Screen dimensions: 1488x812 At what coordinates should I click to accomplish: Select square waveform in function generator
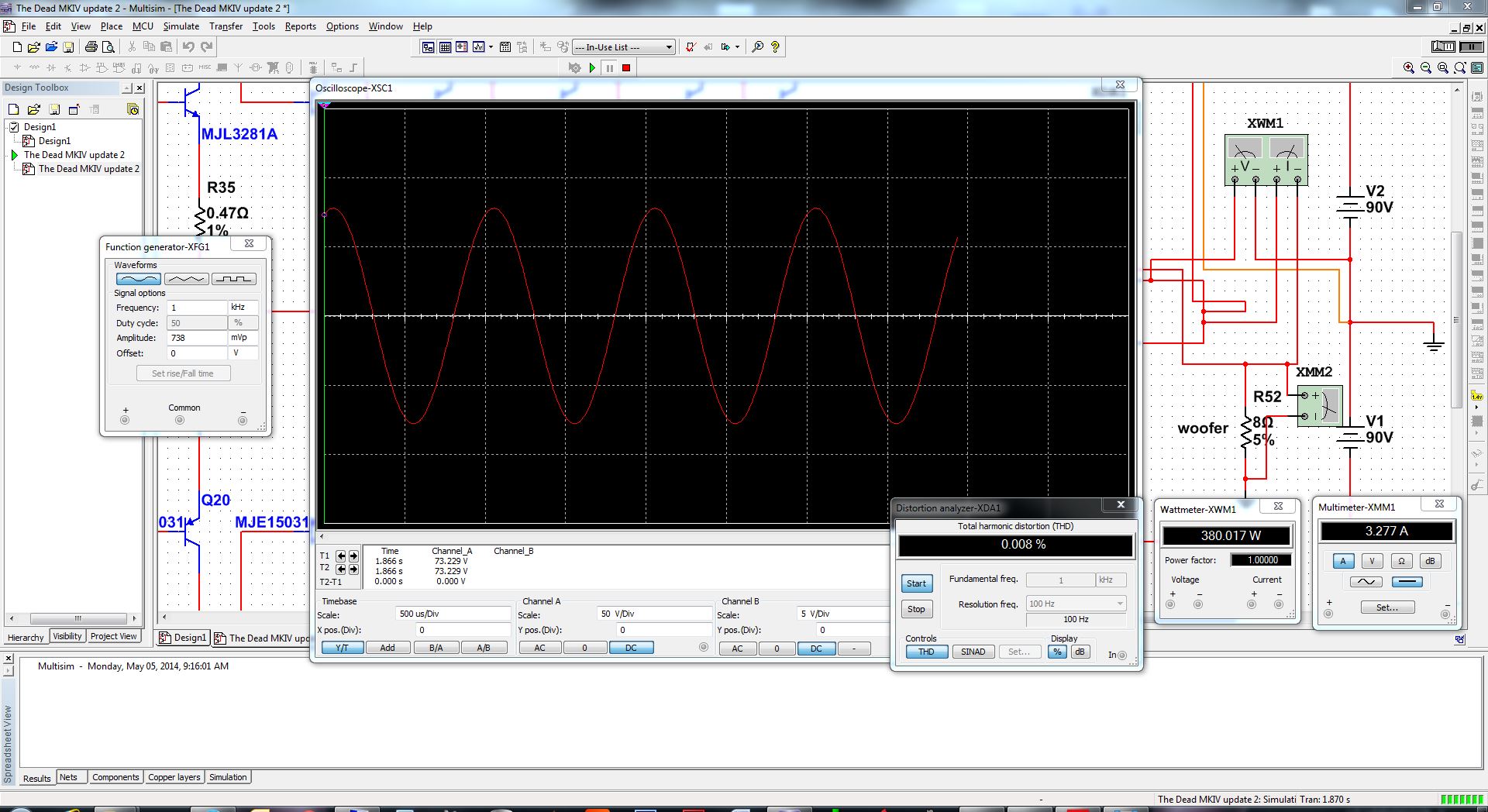tap(233, 279)
